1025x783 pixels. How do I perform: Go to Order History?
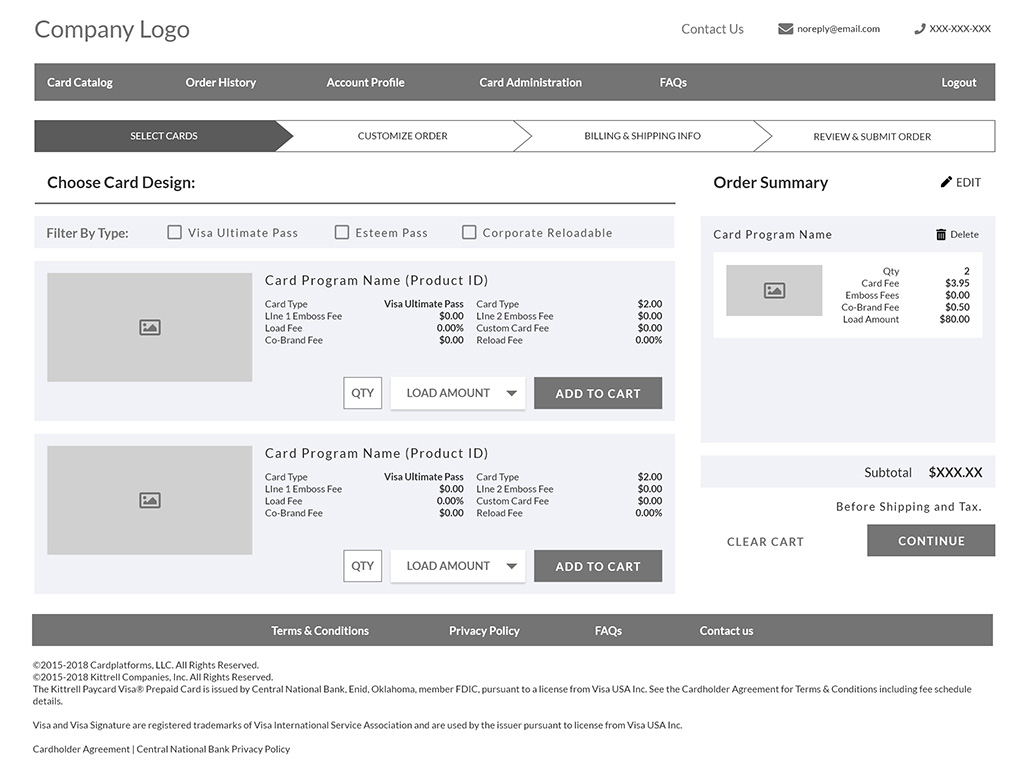(220, 82)
